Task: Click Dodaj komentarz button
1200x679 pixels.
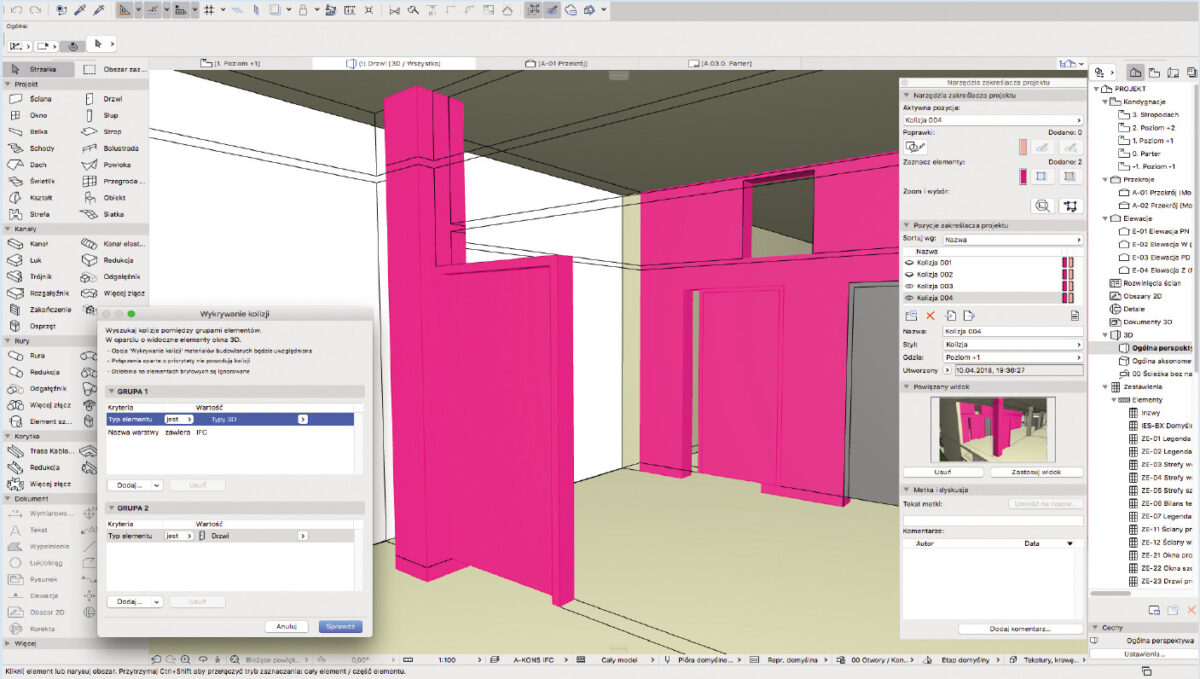Action: point(1021,629)
